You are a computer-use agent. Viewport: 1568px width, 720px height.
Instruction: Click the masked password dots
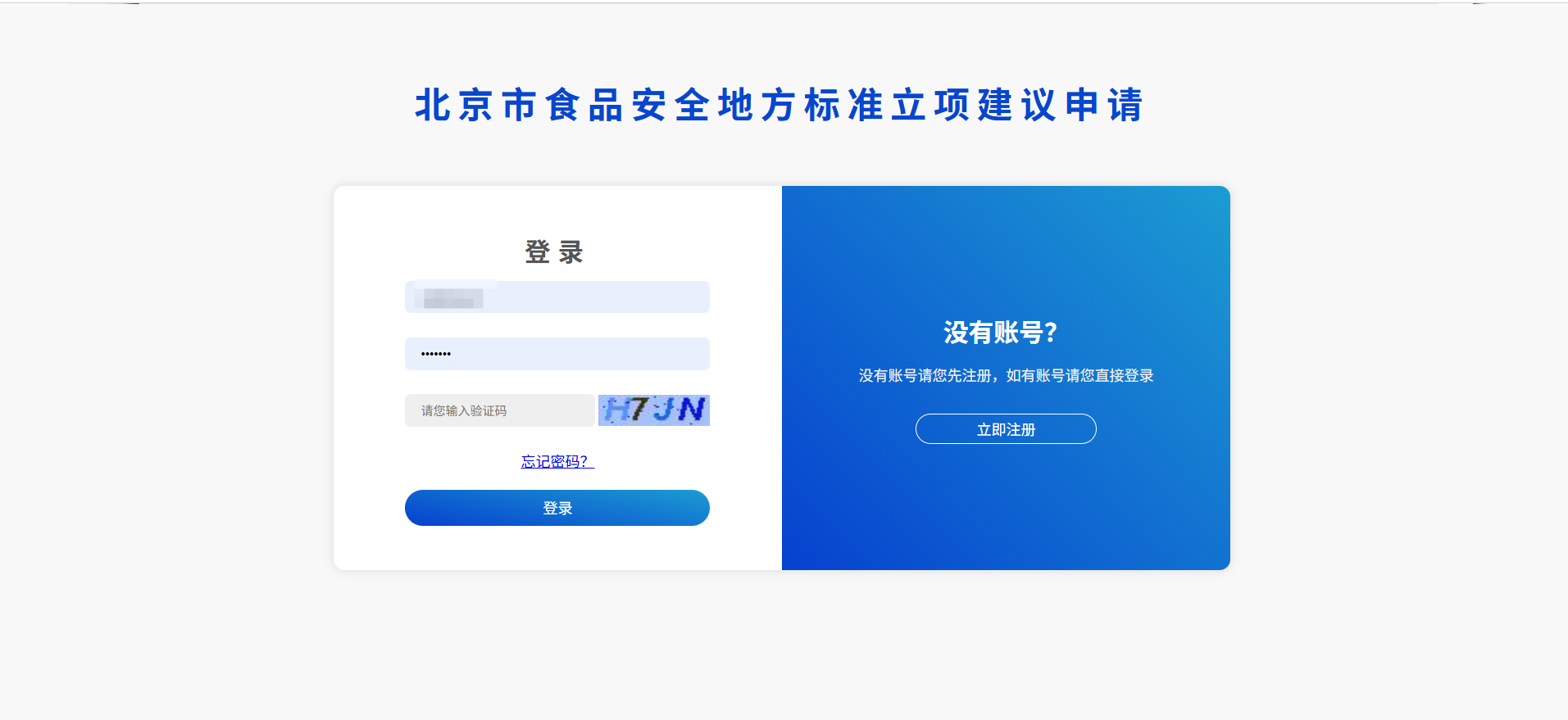436,354
